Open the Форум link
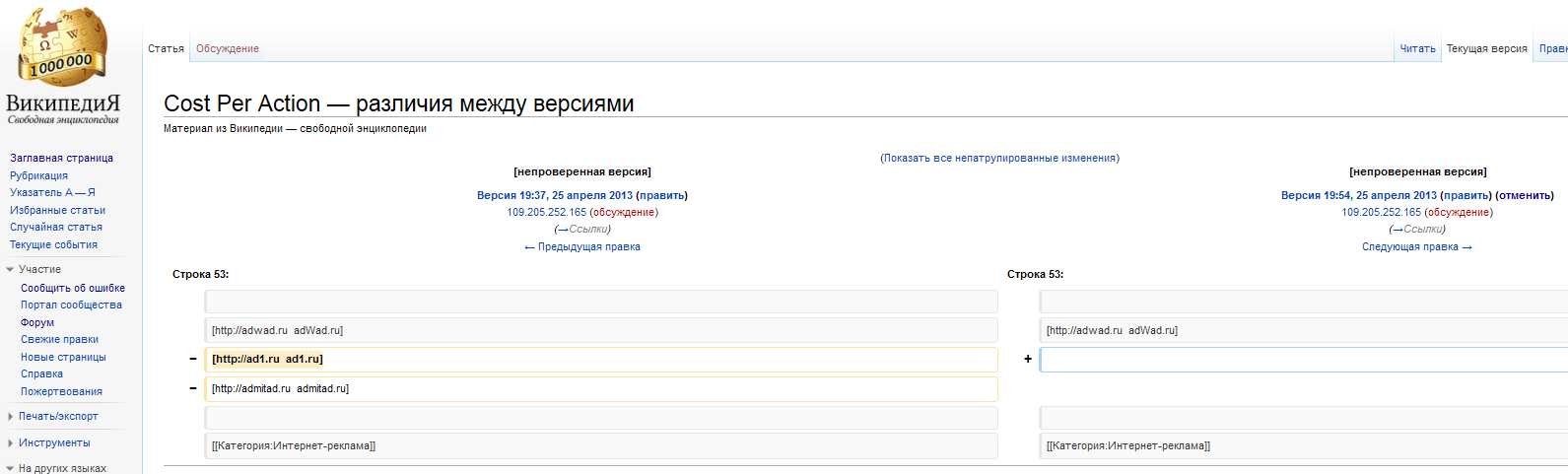Image resolution: width=1568 pixels, height=474 pixels. tap(37, 322)
